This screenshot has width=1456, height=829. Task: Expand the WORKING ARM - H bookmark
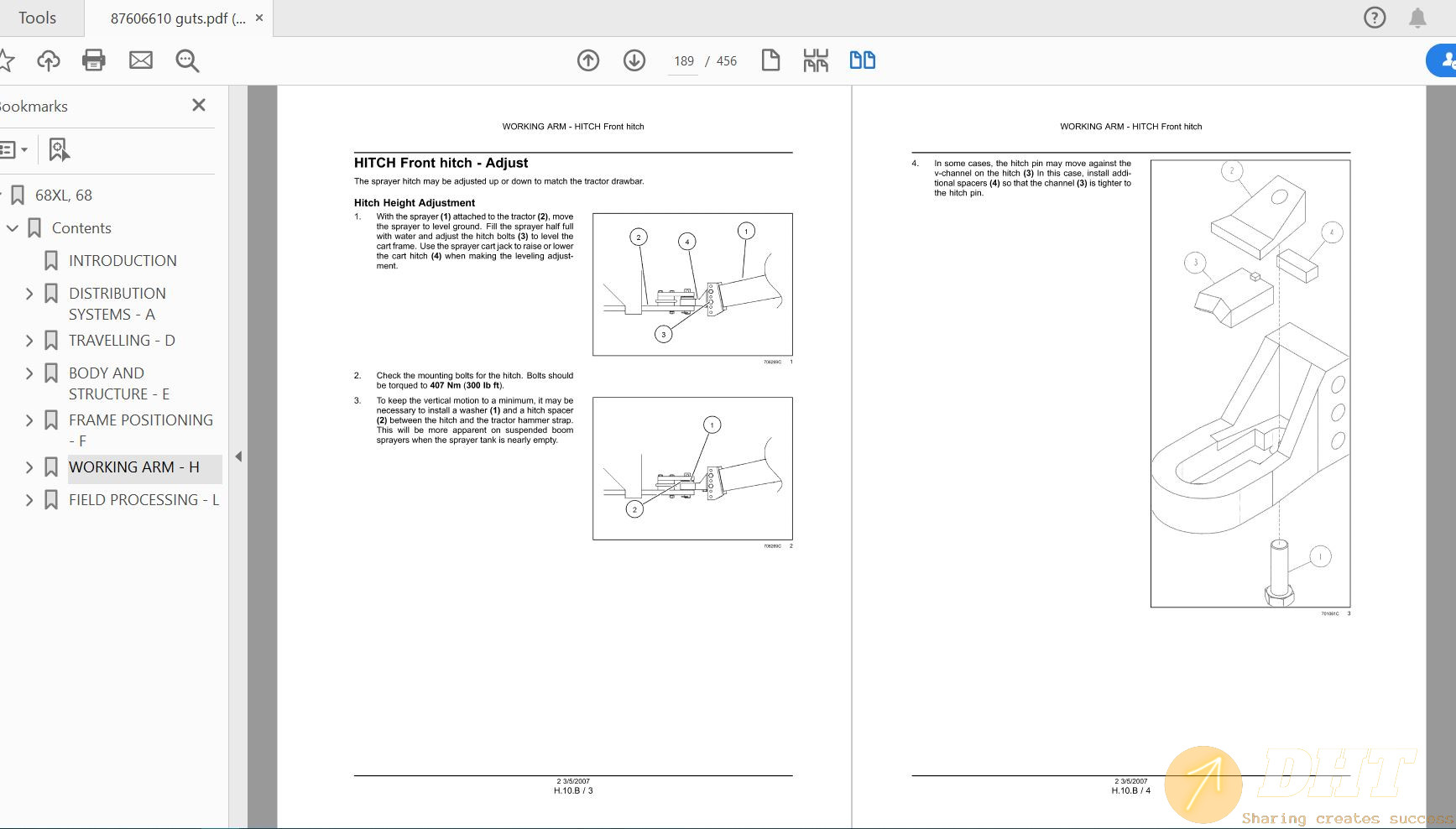(29, 467)
